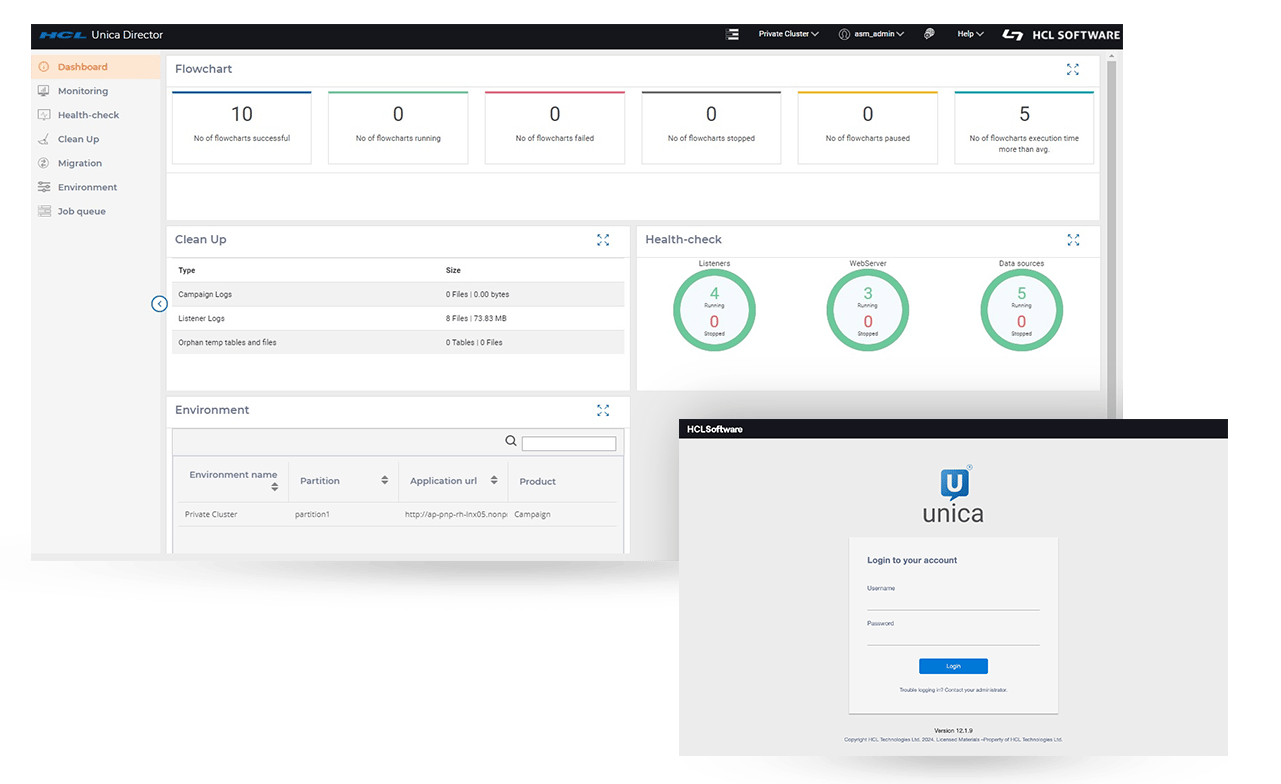Focus the Environment search field
The height and width of the screenshot is (784, 1281).
tap(569, 444)
